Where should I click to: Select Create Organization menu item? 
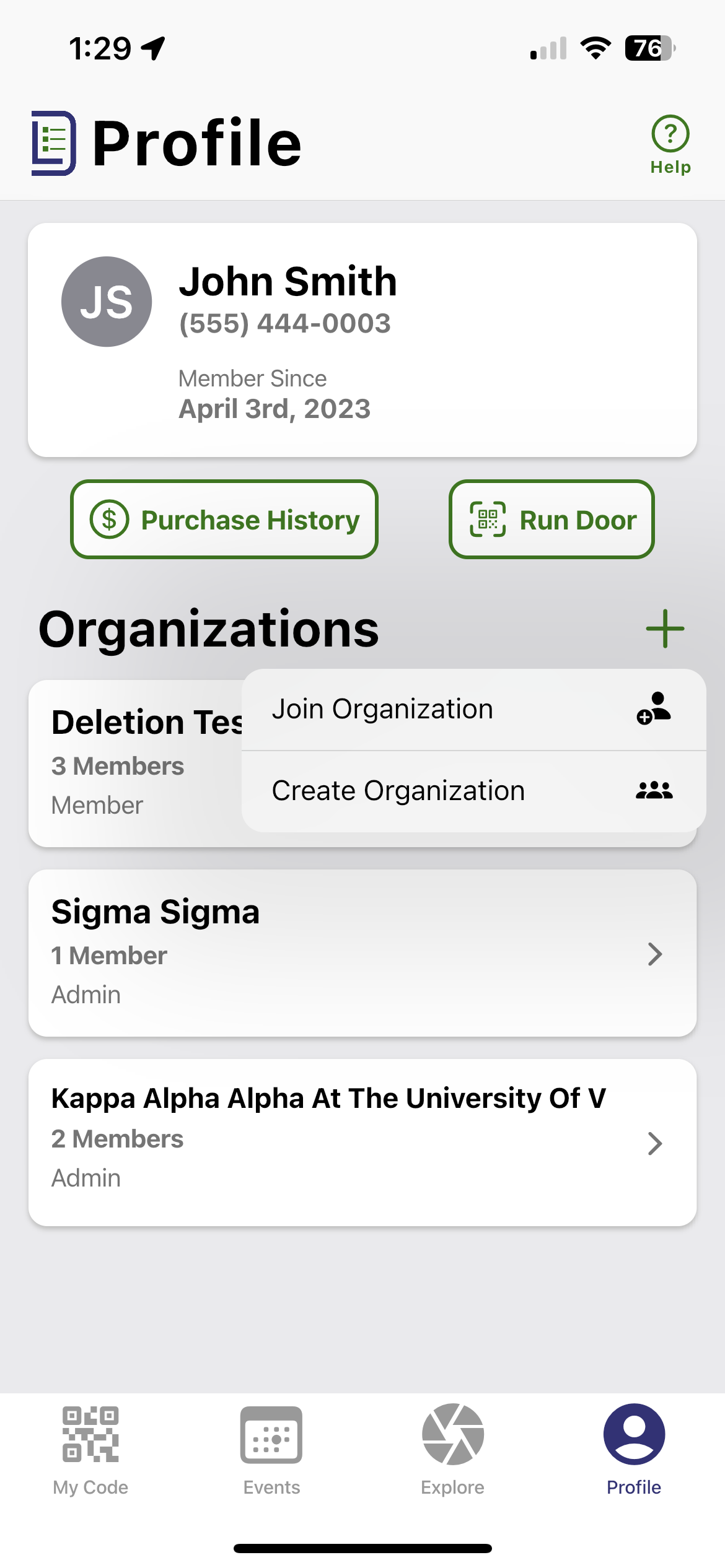(474, 791)
